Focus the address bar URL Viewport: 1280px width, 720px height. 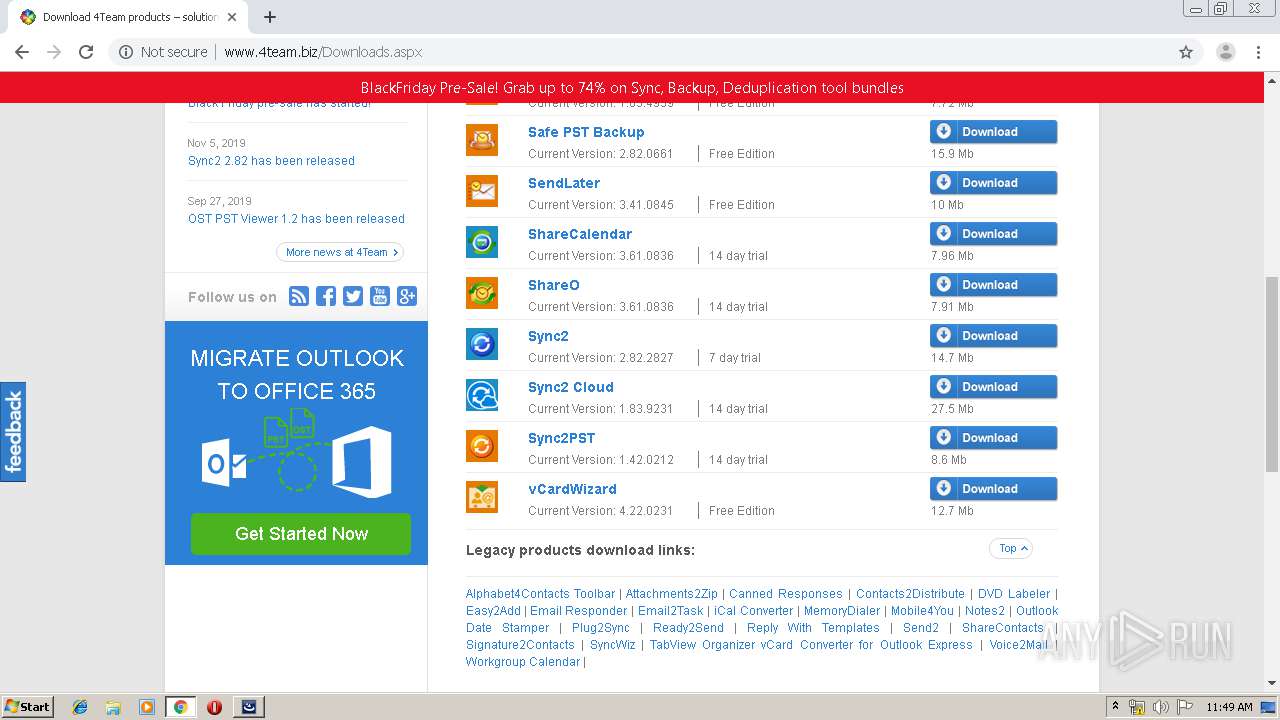pos(323,52)
